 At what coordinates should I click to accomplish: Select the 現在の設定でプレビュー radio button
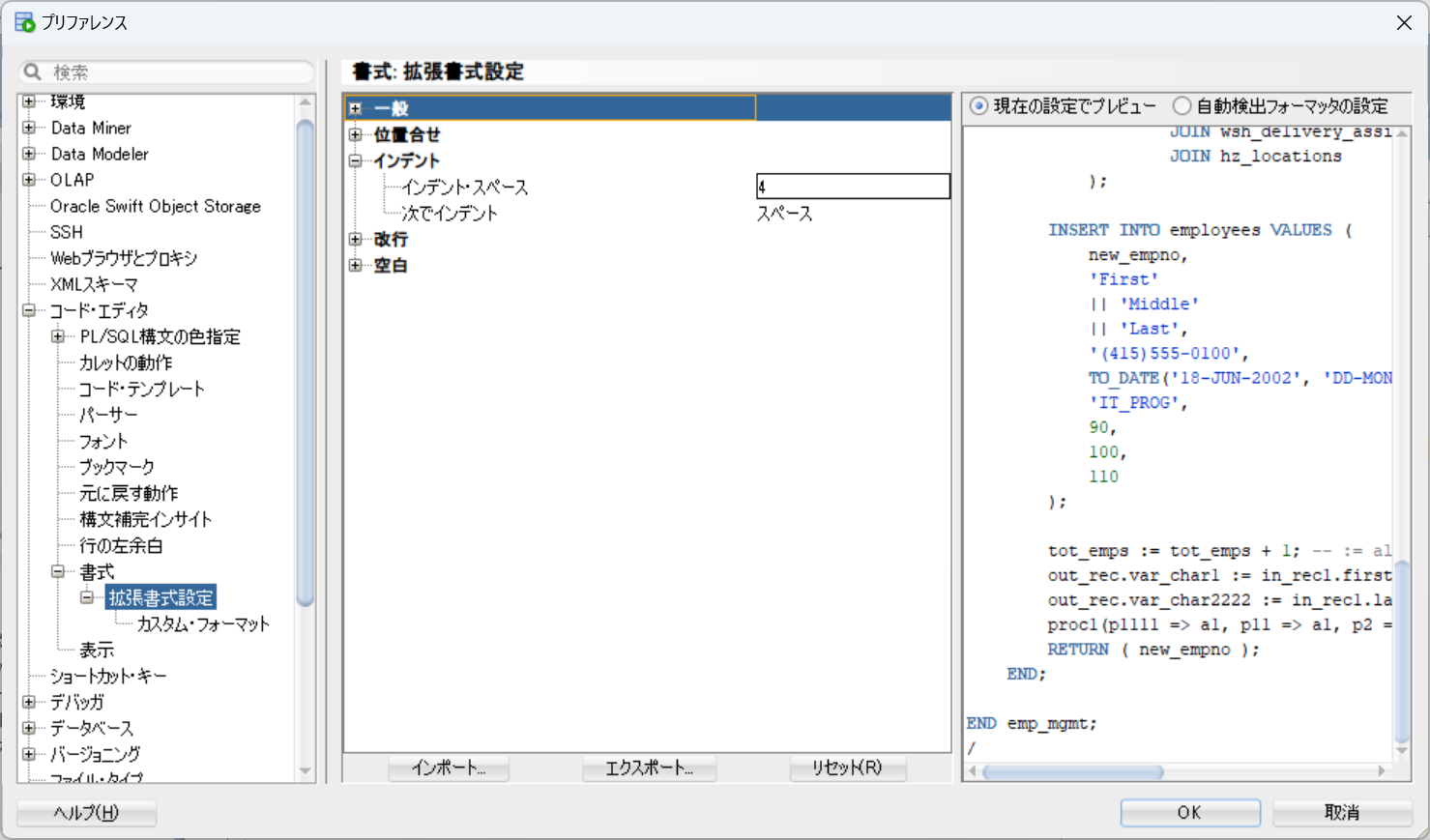click(978, 106)
